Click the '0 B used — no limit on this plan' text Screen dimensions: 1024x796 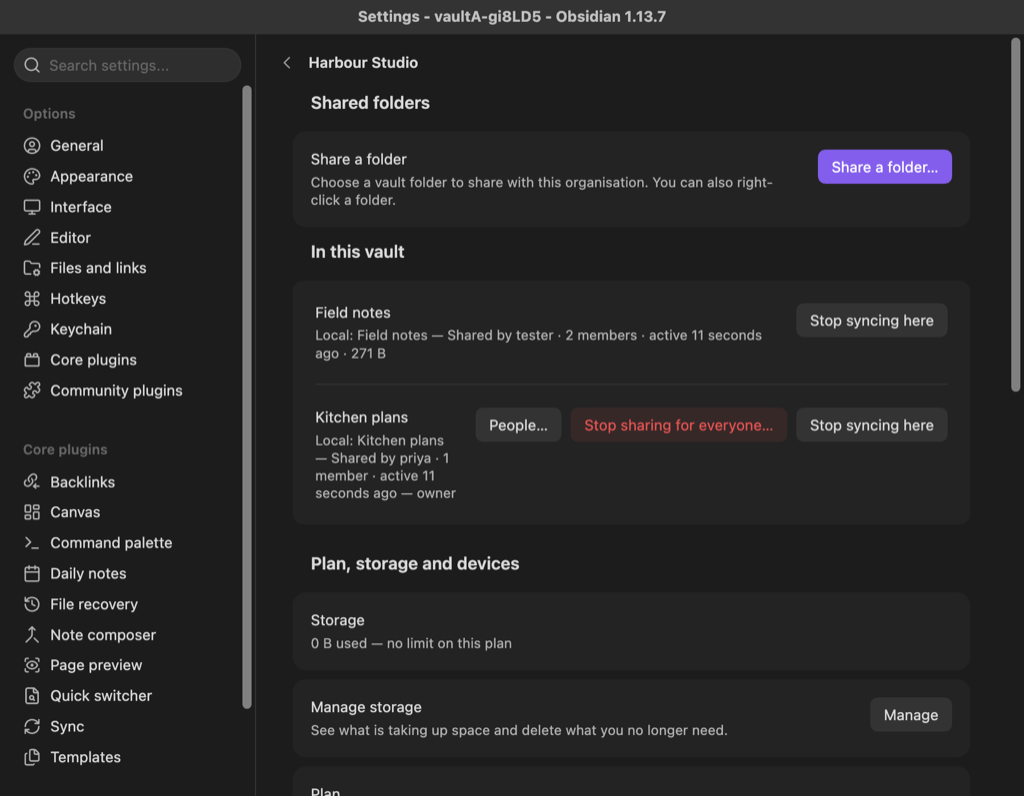(411, 643)
